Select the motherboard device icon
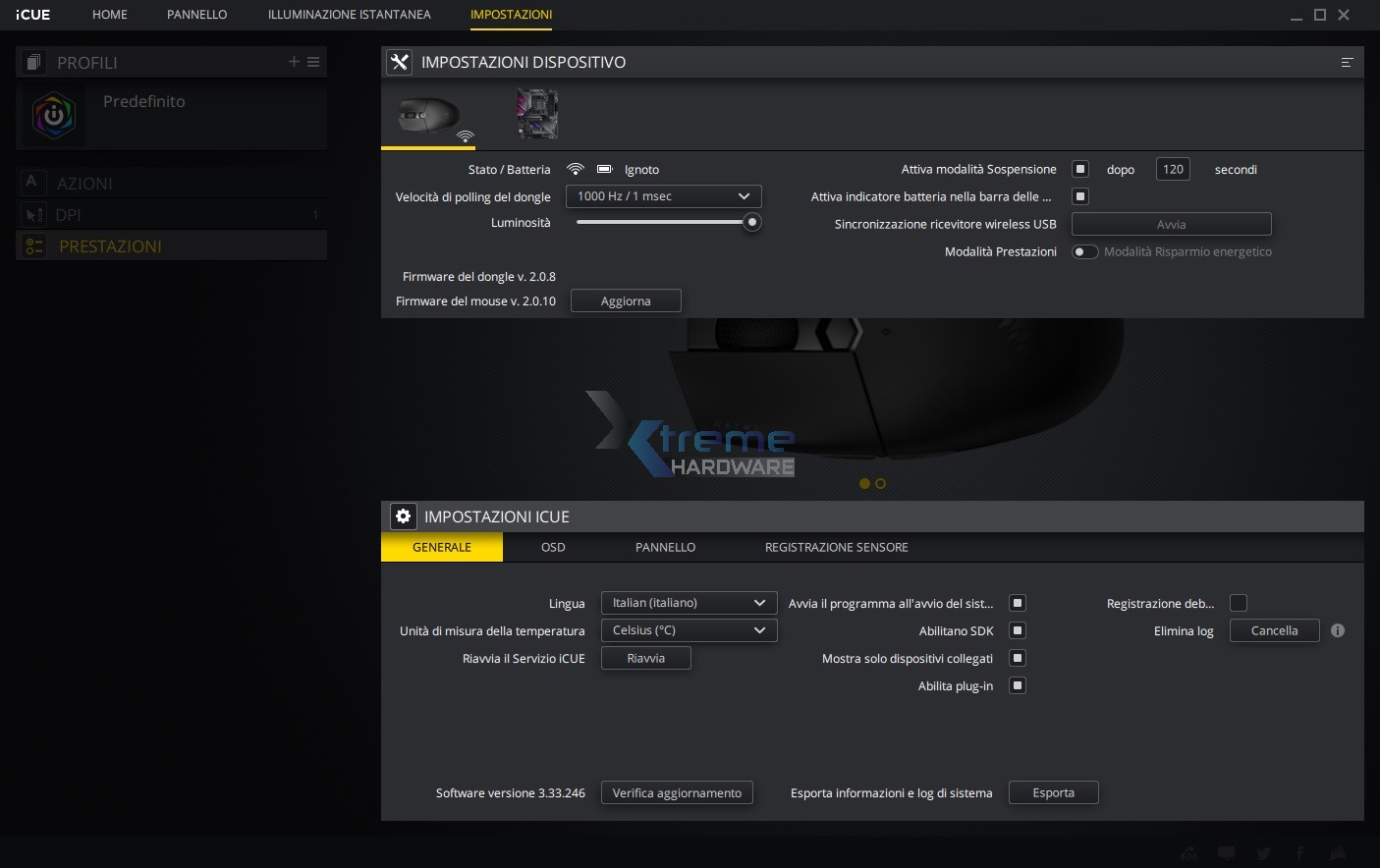The image size is (1380, 868). click(537, 114)
